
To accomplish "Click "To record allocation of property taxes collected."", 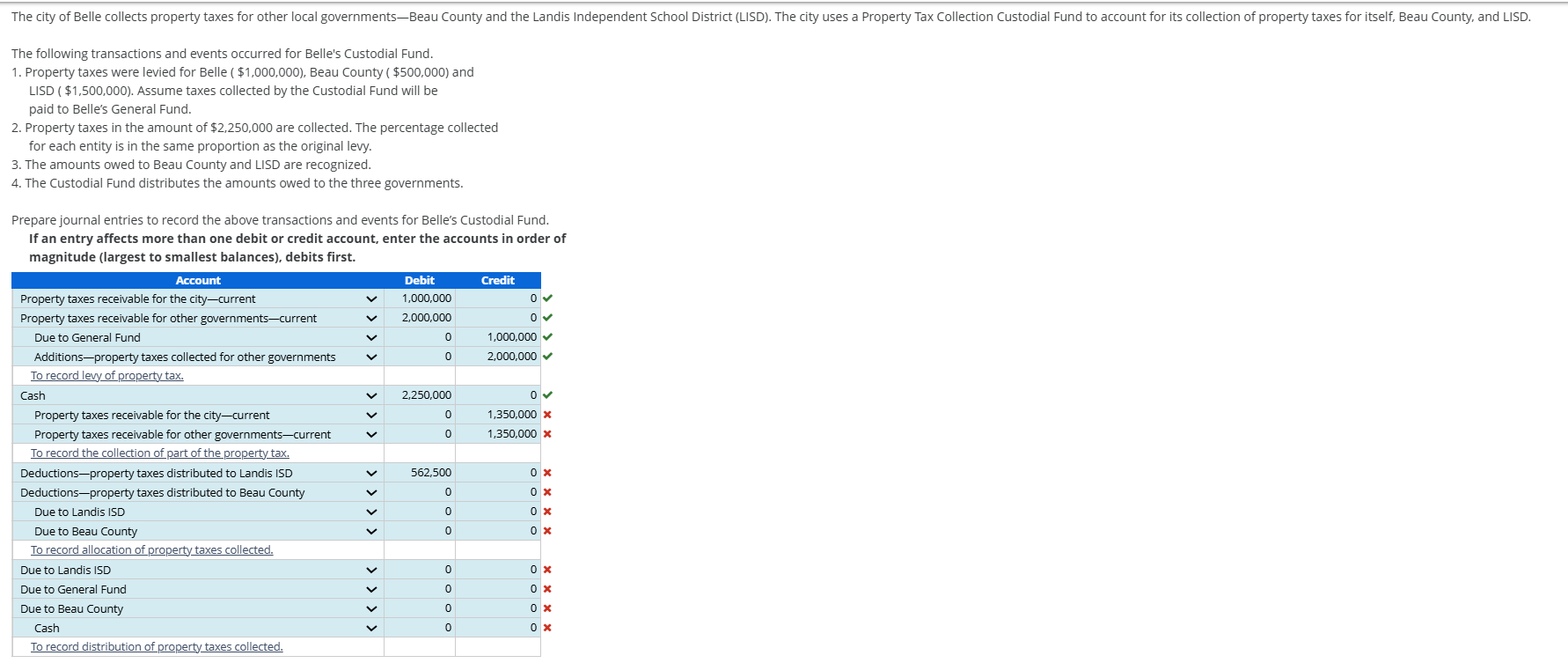I will pyautogui.click(x=152, y=550).
